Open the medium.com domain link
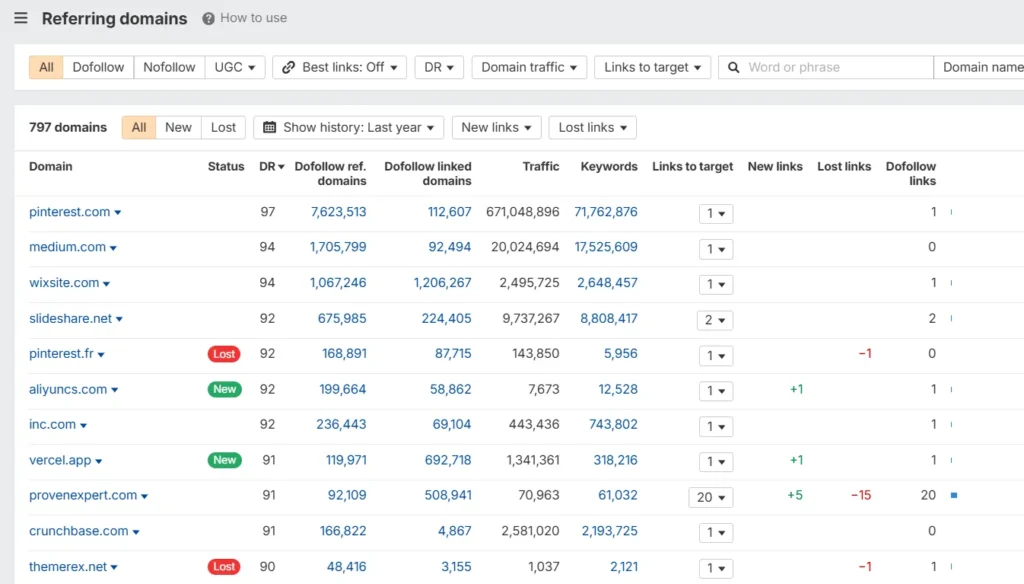 click(x=67, y=247)
